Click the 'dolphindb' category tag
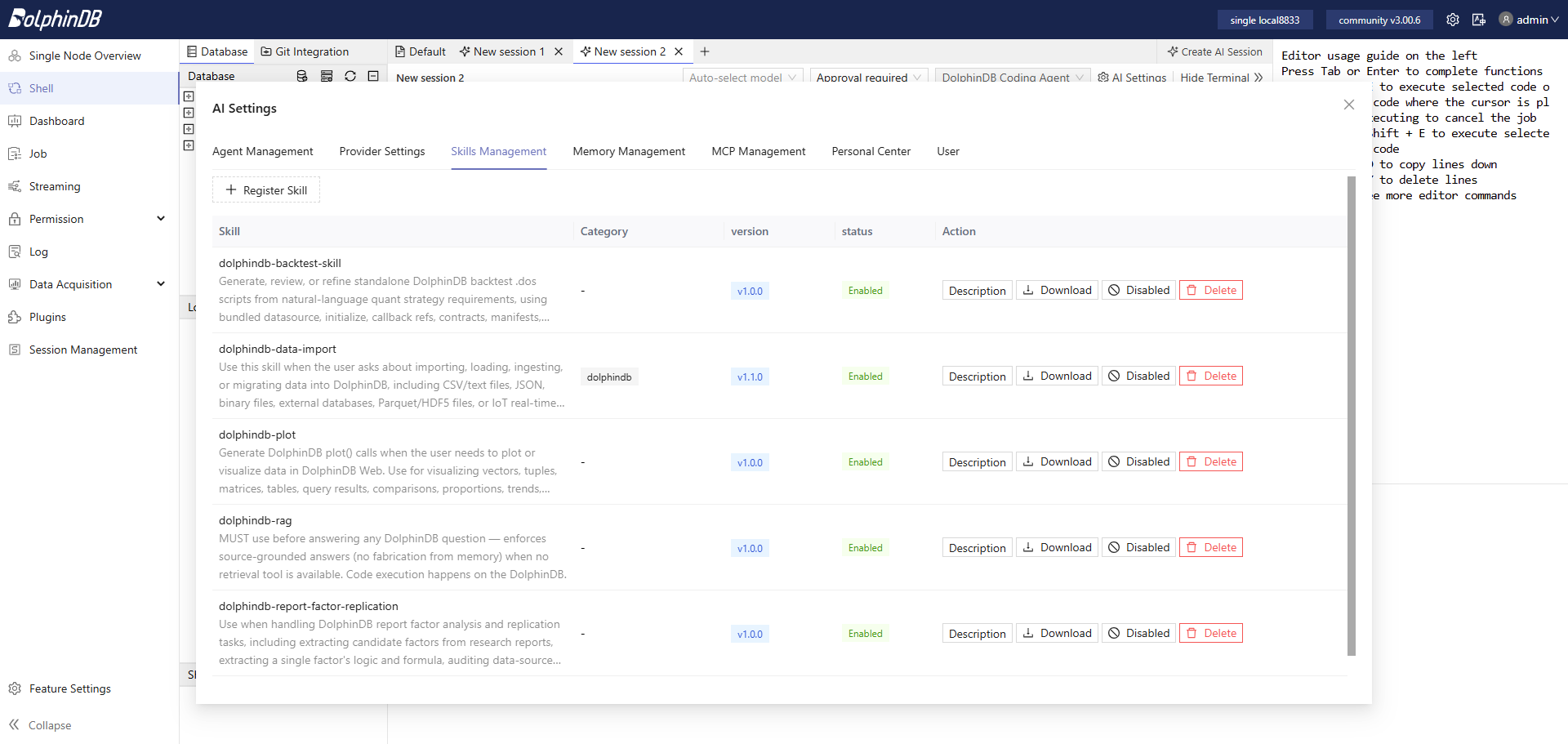 [x=609, y=376]
